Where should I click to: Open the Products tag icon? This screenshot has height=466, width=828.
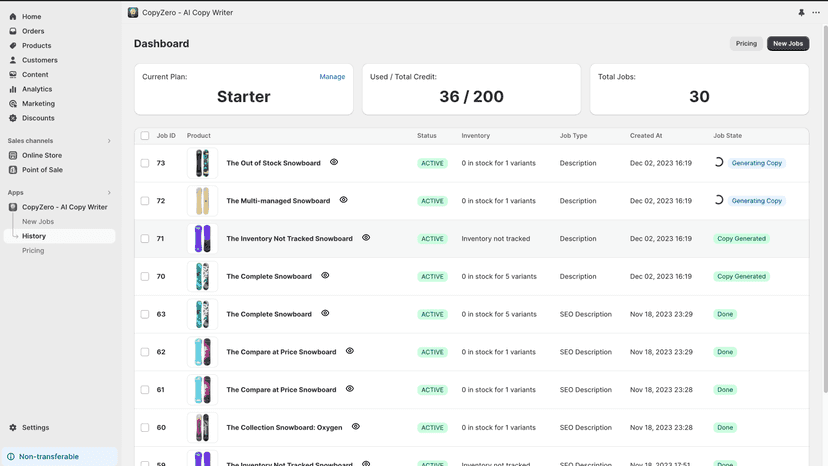pos(13,45)
